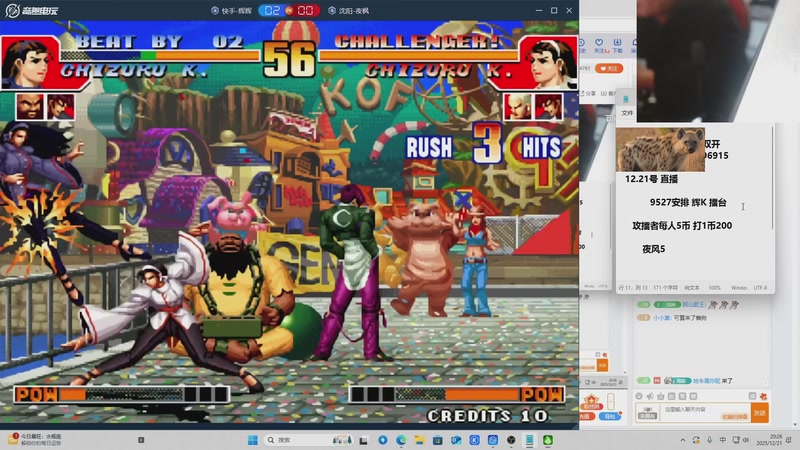Screen dimensions: 800x450
Task: Click the taskbar search box
Action: [x=309, y=440]
